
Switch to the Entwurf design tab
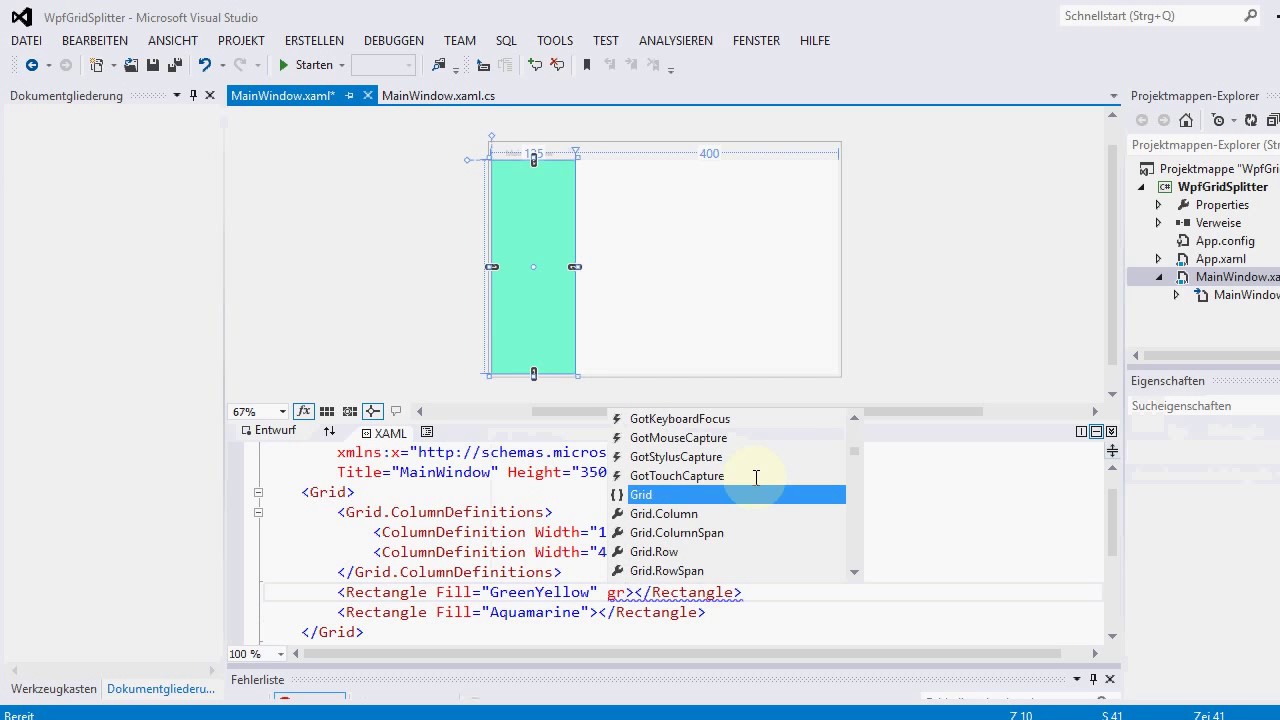click(x=268, y=430)
